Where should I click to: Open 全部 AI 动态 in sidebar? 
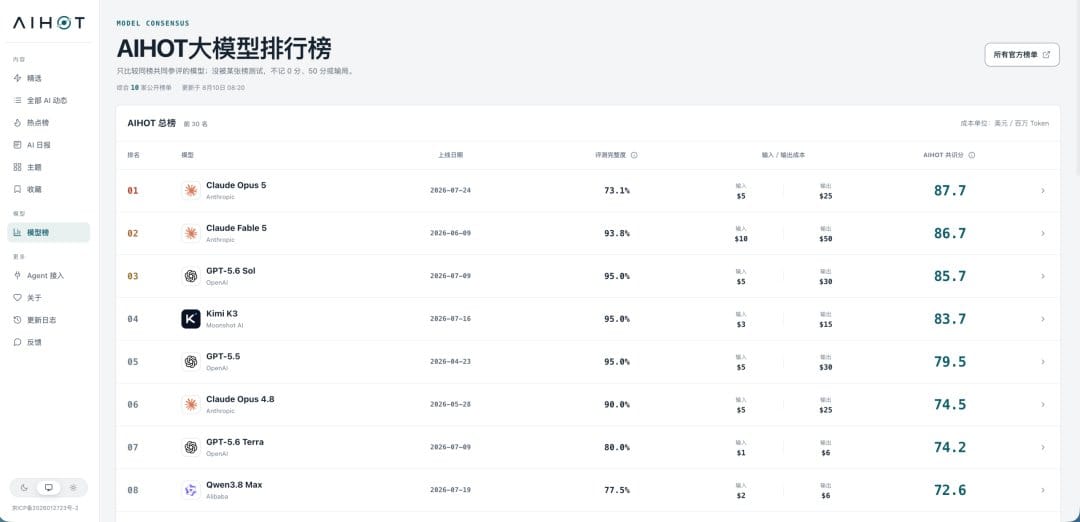(x=48, y=101)
